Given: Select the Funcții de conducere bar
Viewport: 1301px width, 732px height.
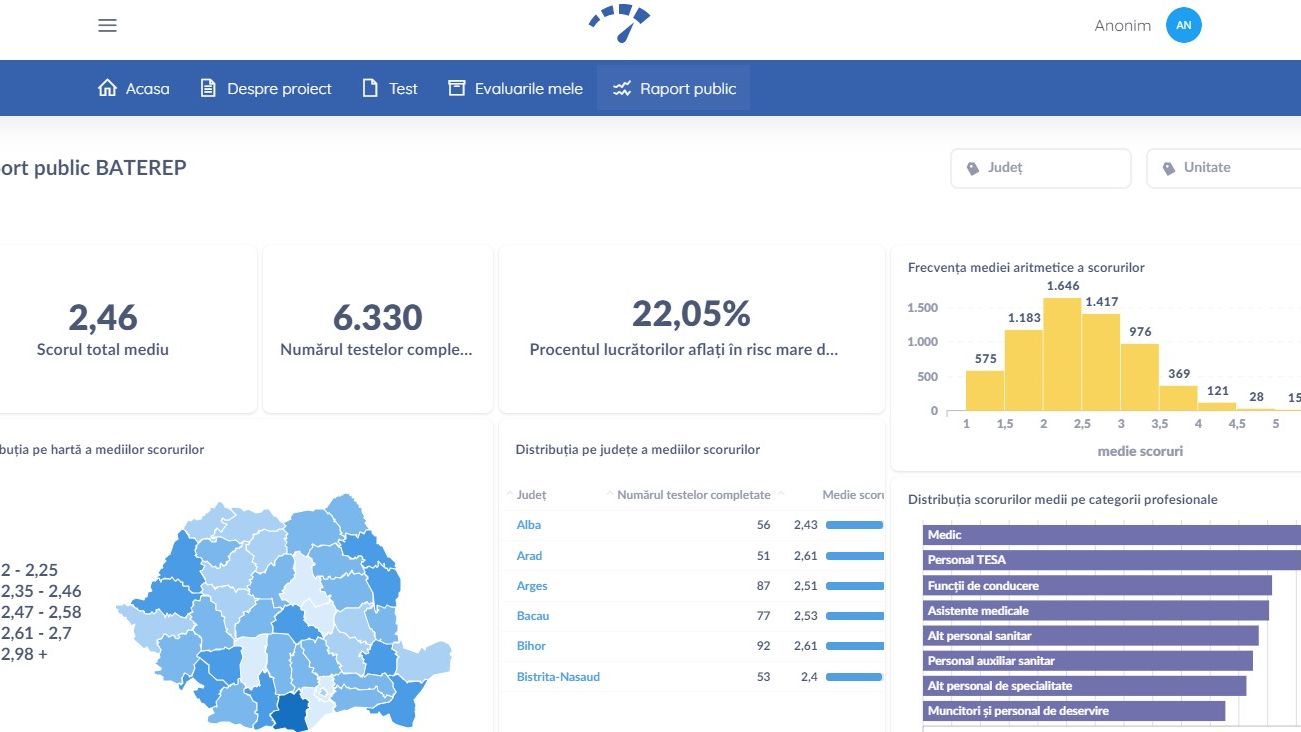Looking at the screenshot, I should (x=1097, y=585).
